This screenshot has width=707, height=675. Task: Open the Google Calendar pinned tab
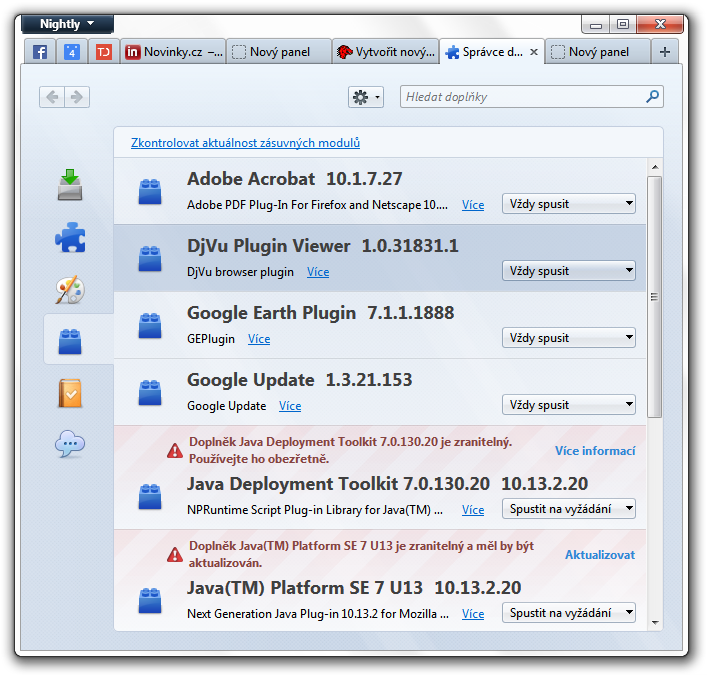(x=72, y=52)
